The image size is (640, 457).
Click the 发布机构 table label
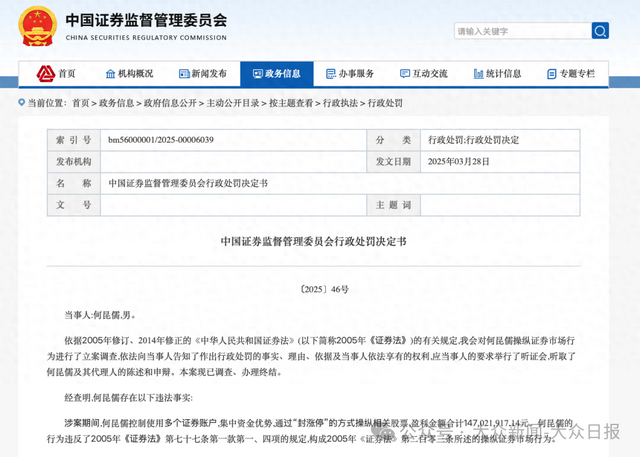click(x=73, y=162)
